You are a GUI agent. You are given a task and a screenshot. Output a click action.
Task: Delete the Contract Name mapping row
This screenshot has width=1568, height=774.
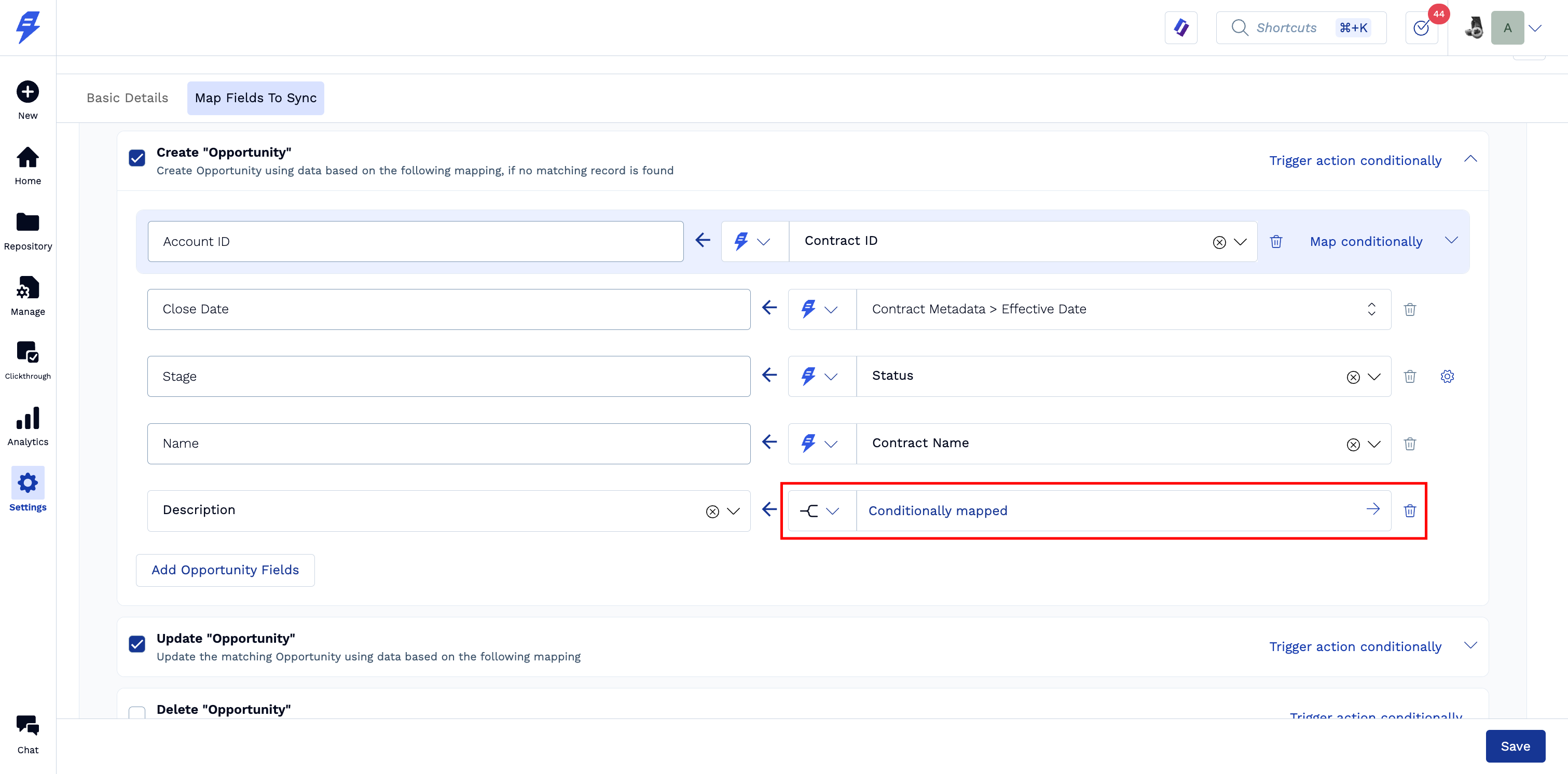point(1410,444)
